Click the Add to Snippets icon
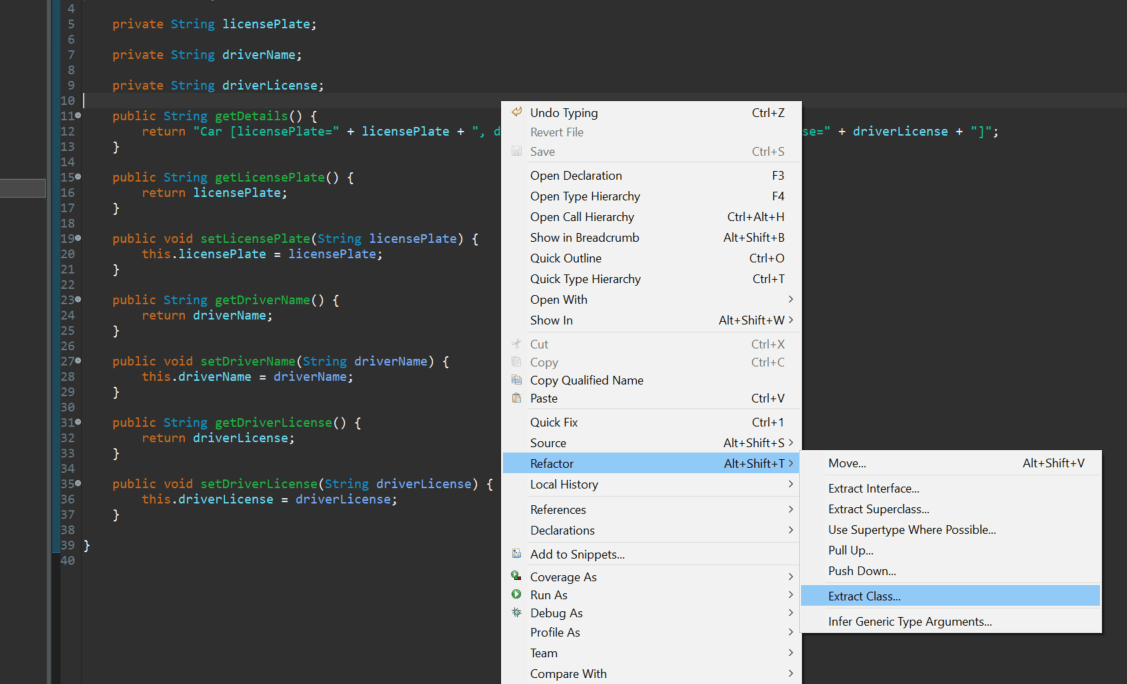The height and width of the screenshot is (684, 1127). 516,553
